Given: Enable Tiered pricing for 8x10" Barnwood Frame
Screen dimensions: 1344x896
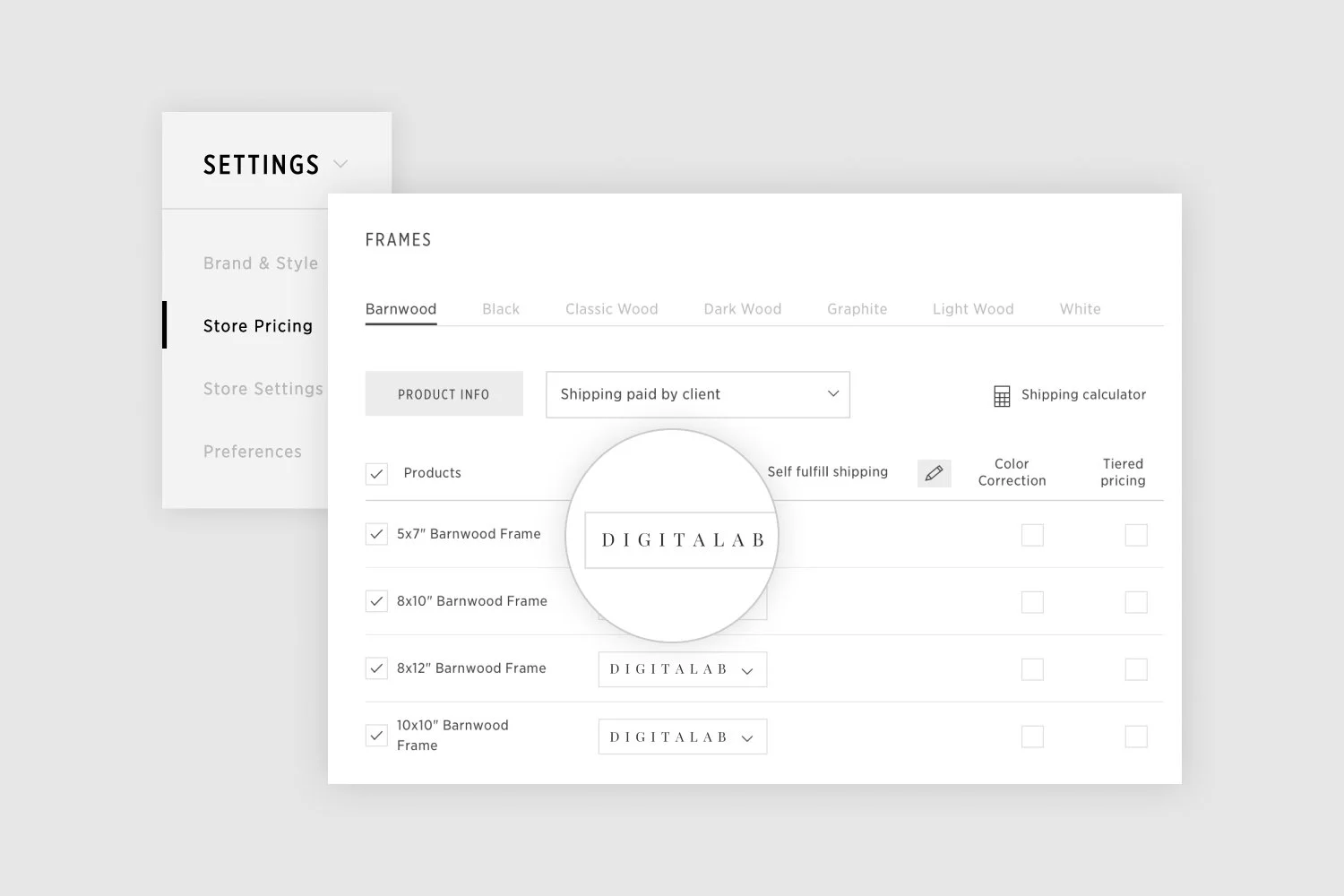Looking at the screenshot, I should click(x=1136, y=602).
